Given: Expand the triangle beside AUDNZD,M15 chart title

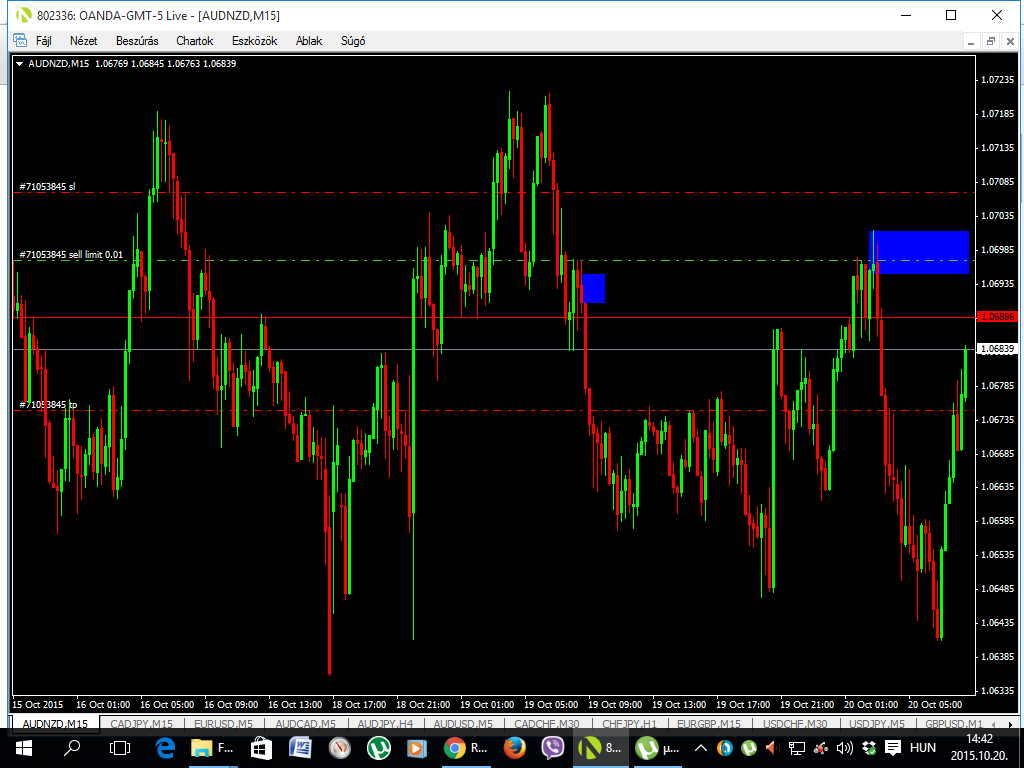Looking at the screenshot, I should click(20, 64).
